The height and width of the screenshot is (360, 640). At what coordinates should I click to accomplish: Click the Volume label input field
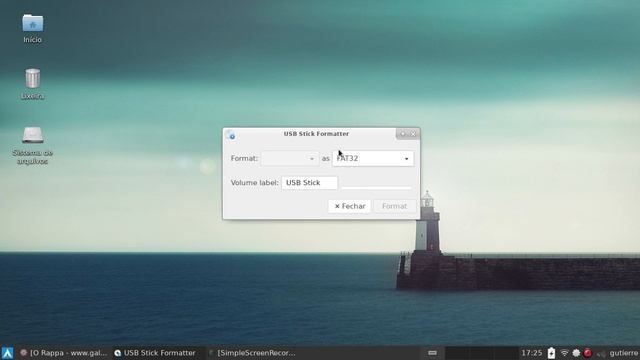tap(309, 183)
